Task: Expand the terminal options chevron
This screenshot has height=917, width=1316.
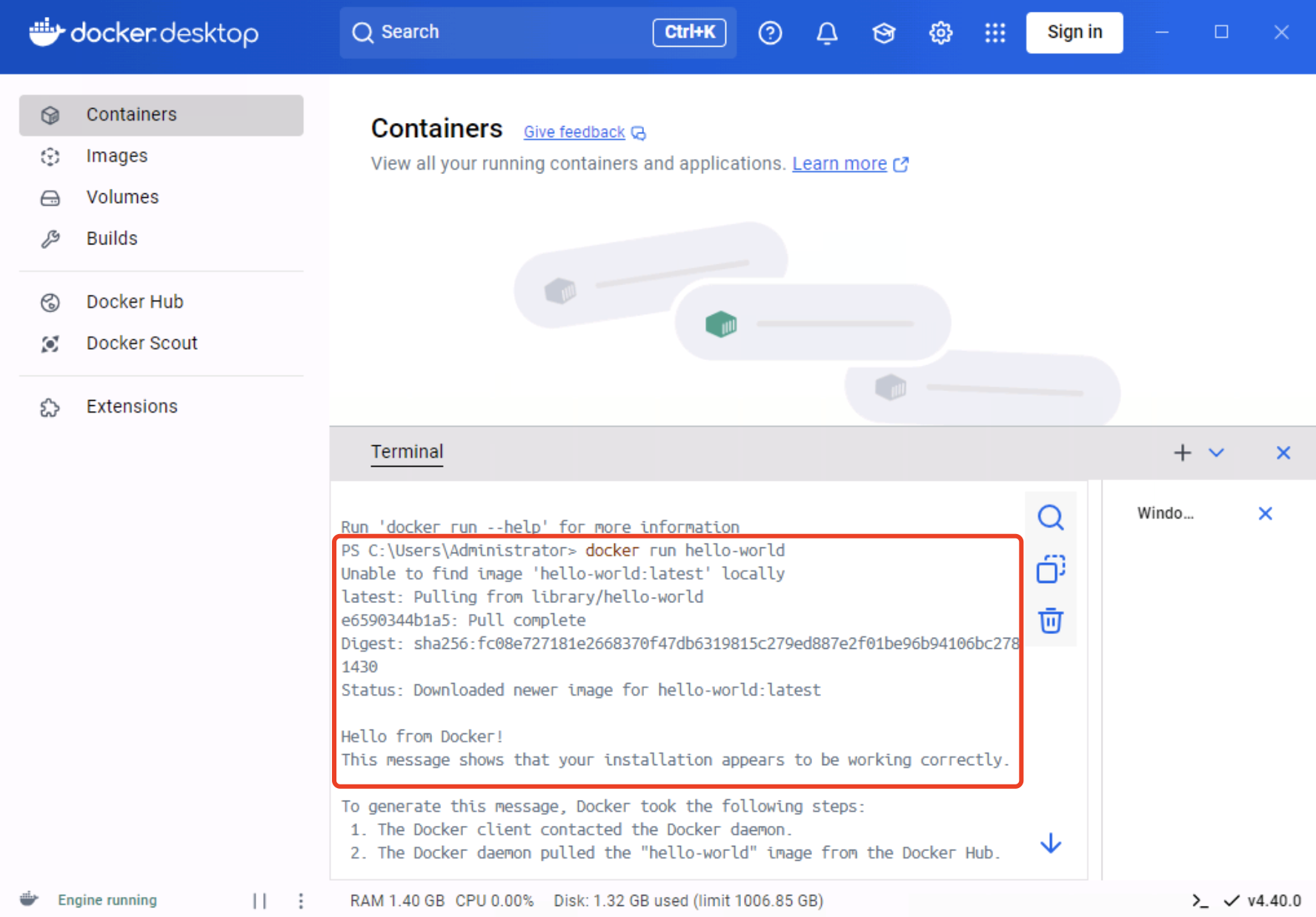Action: click(x=1216, y=453)
